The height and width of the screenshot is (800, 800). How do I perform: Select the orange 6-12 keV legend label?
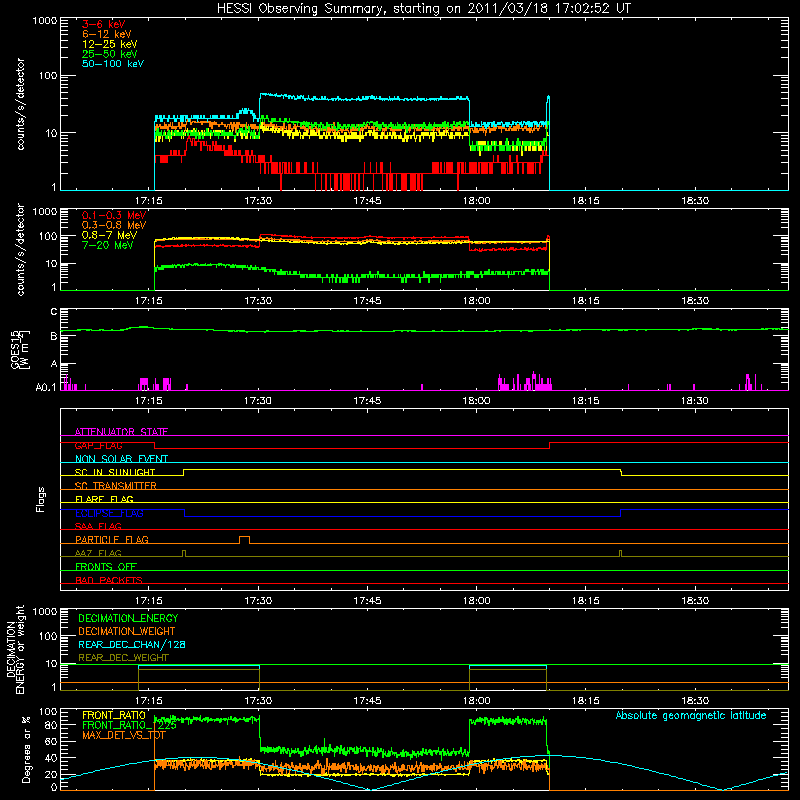[x=107, y=34]
